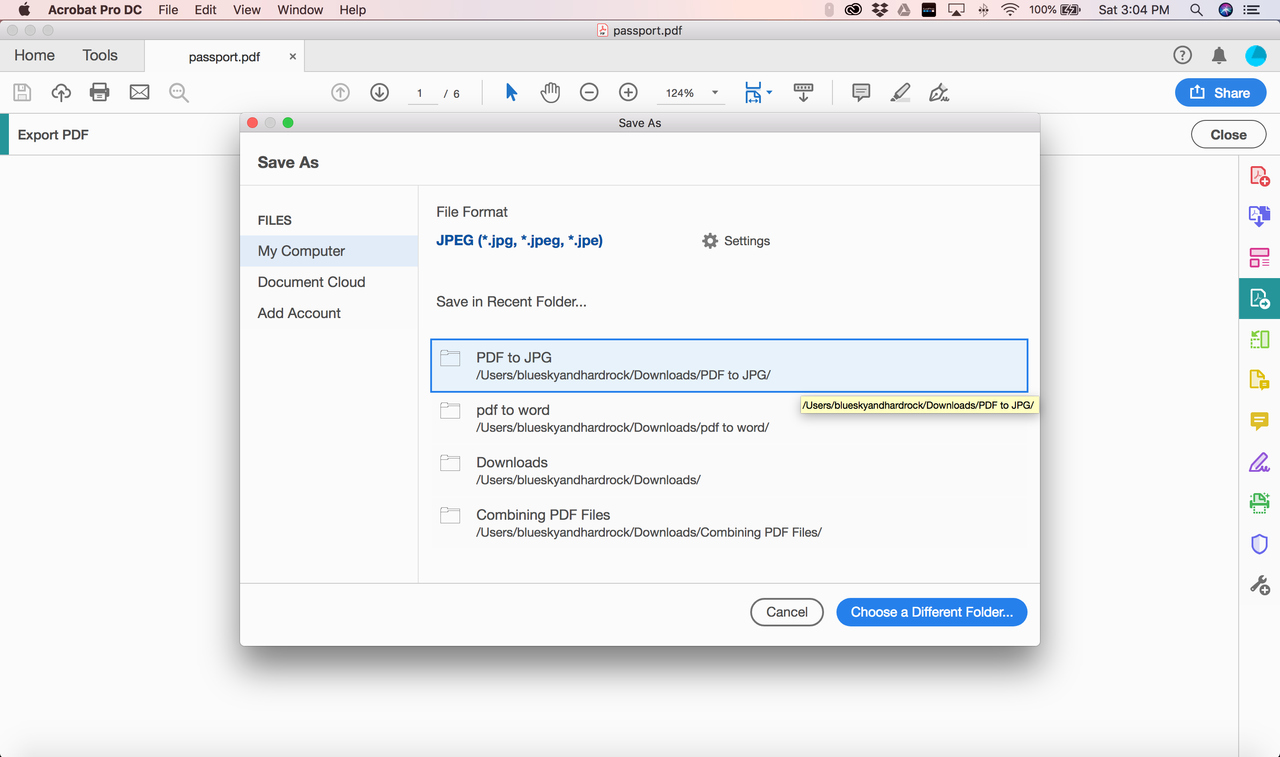Open the user profile avatar
Image resolution: width=1280 pixels, height=757 pixels.
coord(1256,56)
